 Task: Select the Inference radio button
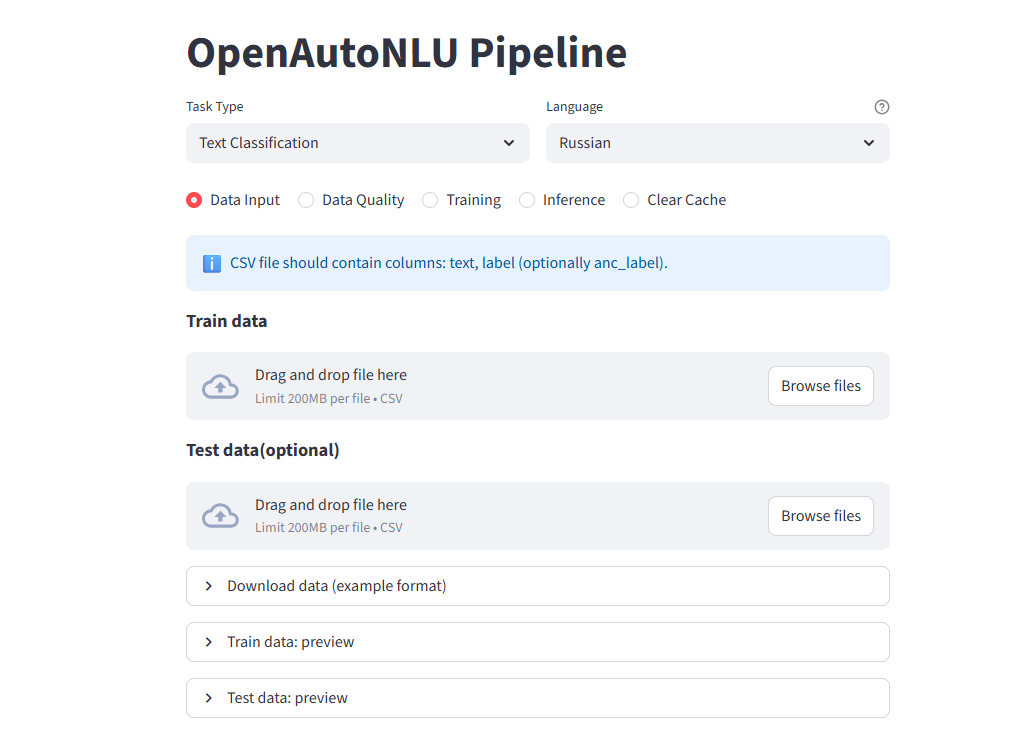[527, 200]
